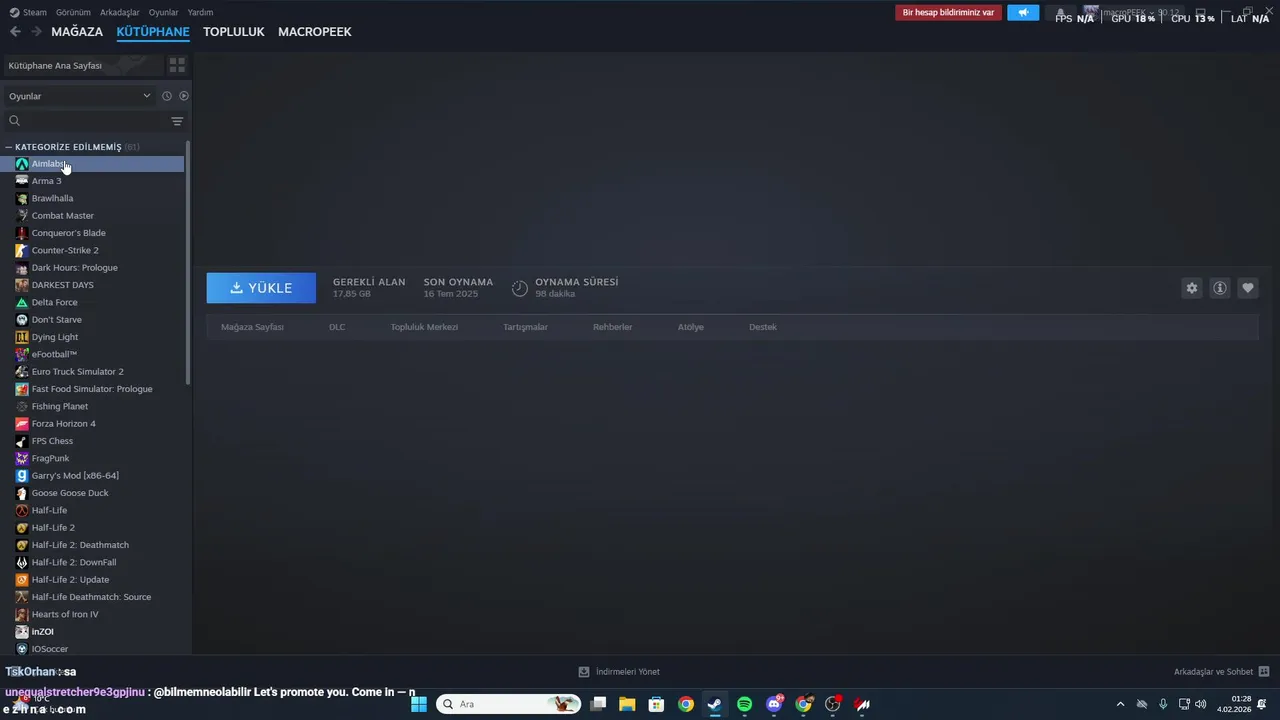Image resolution: width=1280 pixels, height=720 pixels.
Task: Open the Topluluk Merkezi link
Action: [x=424, y=327]
